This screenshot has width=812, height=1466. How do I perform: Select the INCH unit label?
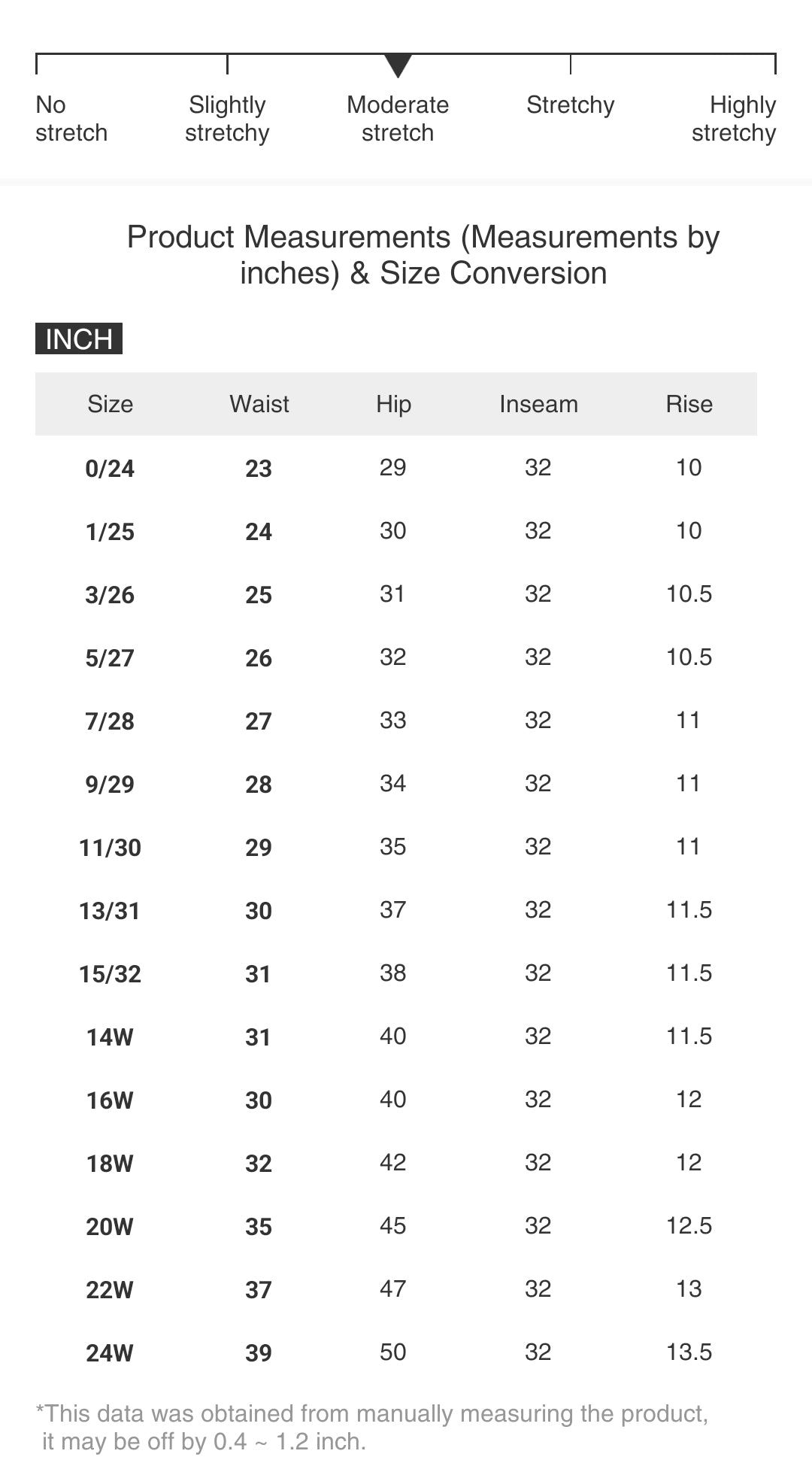pos(79,339)
